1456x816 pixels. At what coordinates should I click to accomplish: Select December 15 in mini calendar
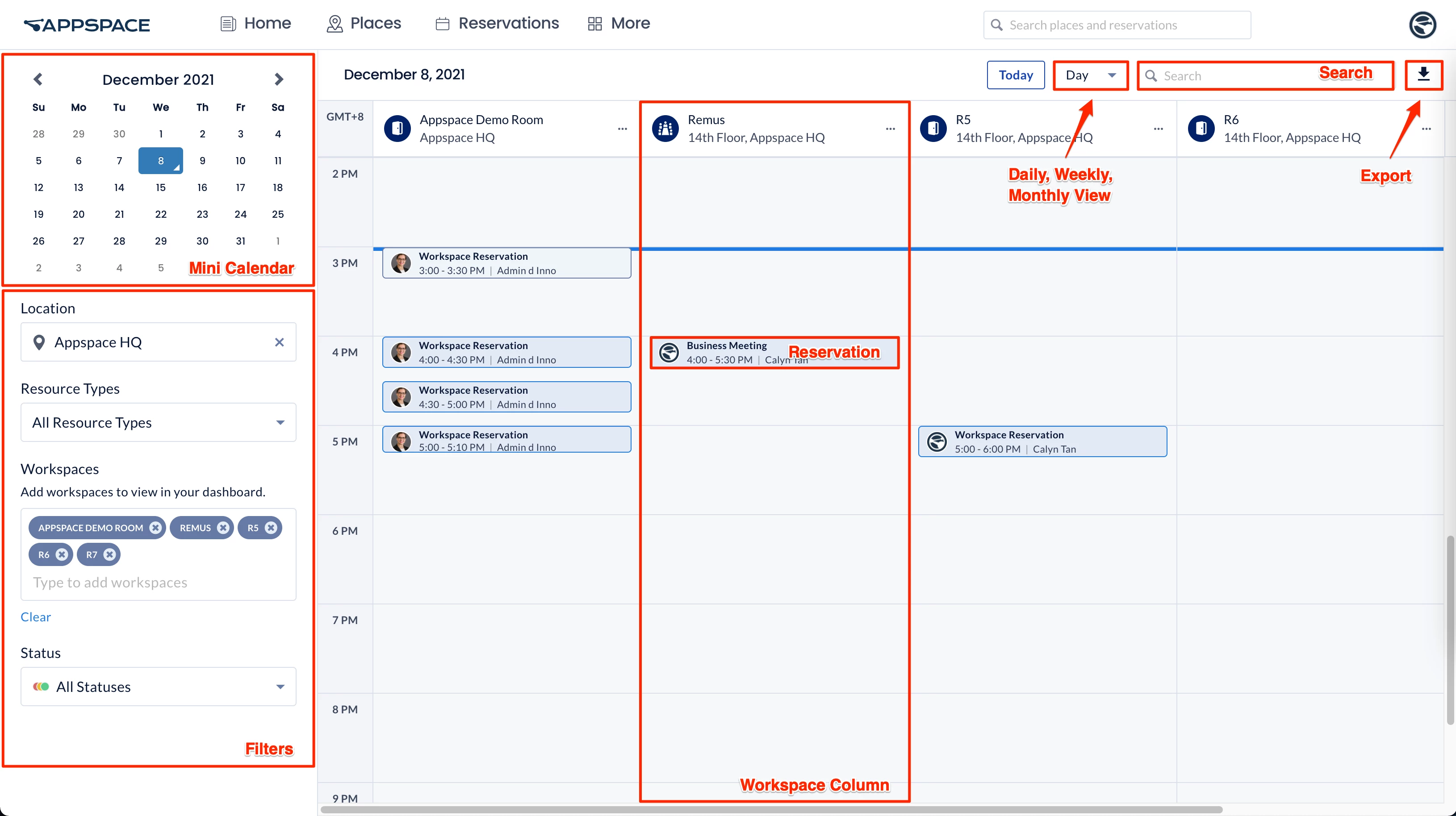[160, 187]
